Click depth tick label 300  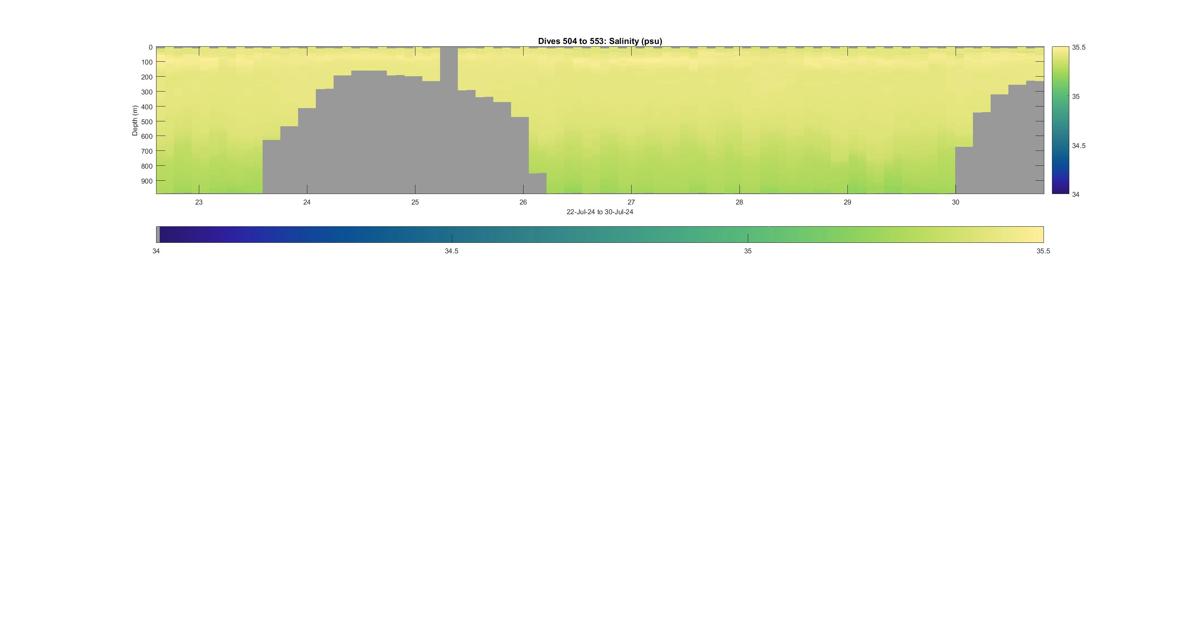(146, 92)
